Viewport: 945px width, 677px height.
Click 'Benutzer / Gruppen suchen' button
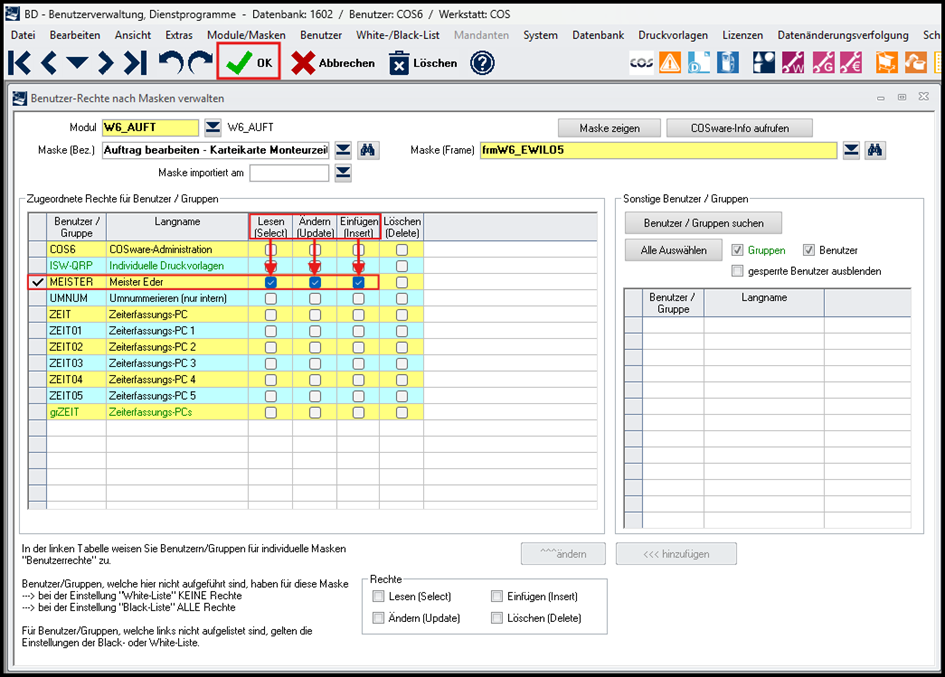(703, 223)
